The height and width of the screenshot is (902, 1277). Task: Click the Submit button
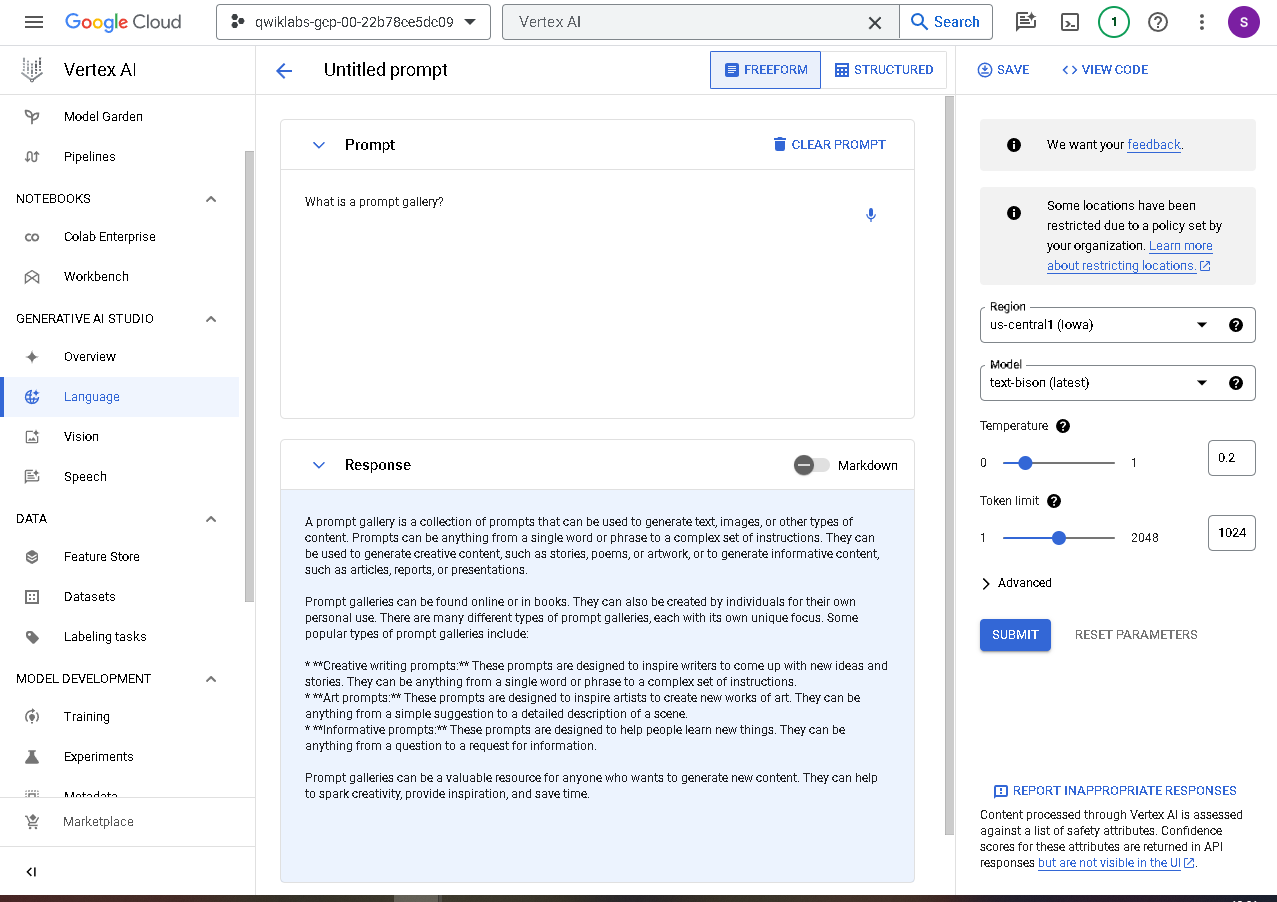[1015, 635]
